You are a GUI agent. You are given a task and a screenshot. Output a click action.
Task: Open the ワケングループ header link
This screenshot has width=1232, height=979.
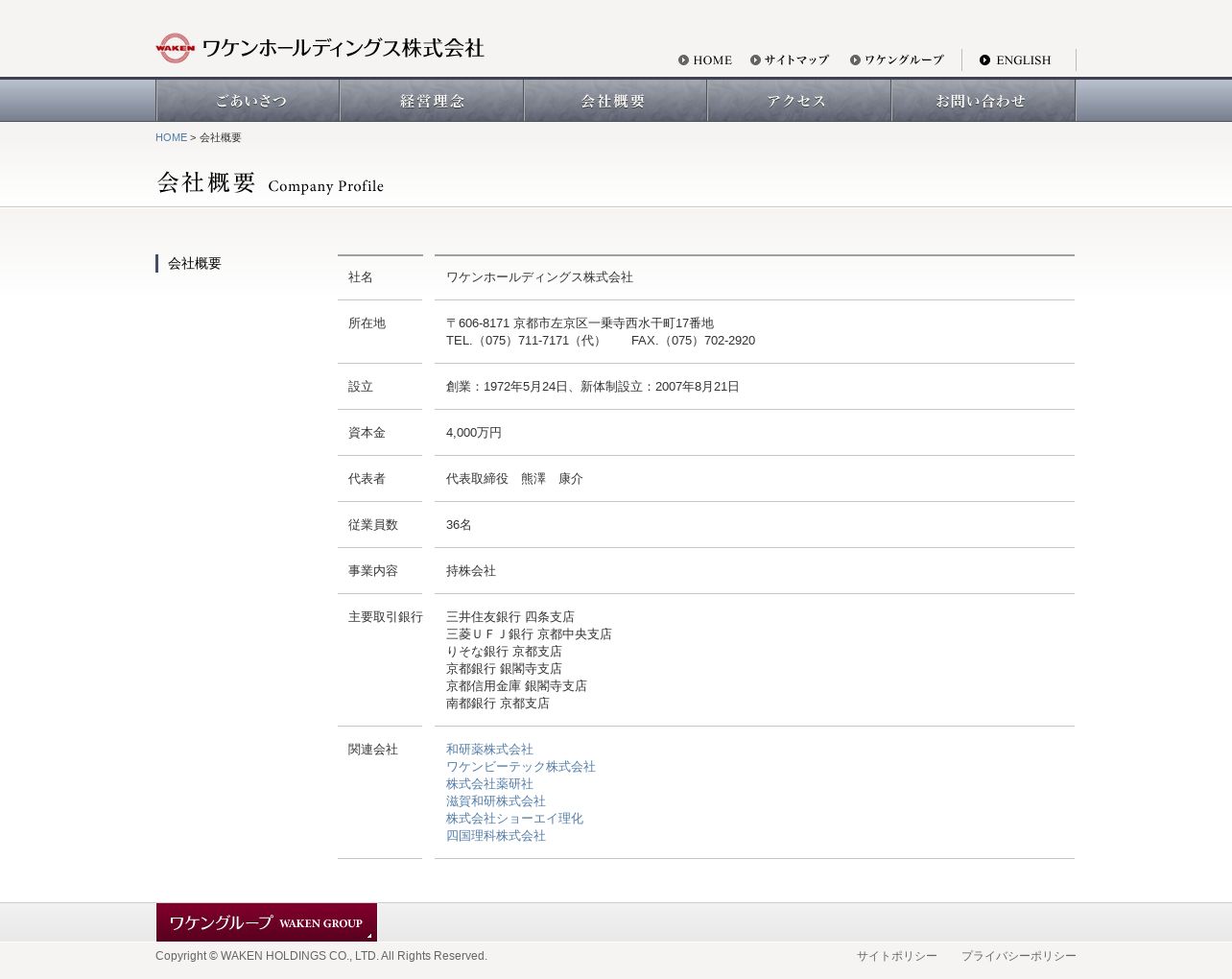(x=904, y=60)
